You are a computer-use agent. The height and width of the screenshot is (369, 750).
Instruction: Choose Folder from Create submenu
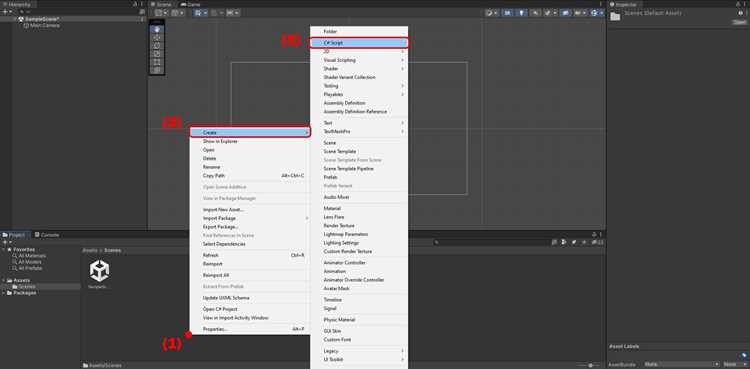tap(359, 32)
